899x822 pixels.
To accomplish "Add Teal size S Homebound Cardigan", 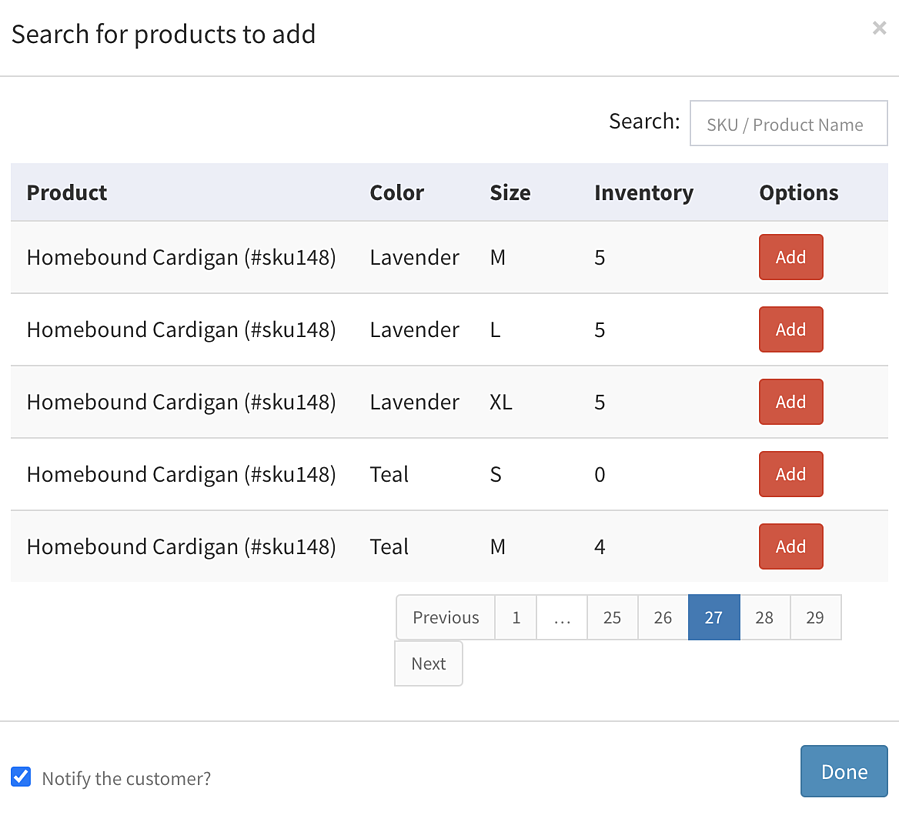I will point(791,473).
